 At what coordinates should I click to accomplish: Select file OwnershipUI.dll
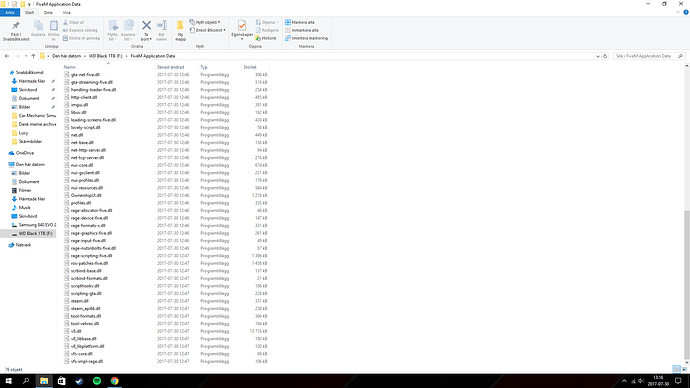coord(86,195)
